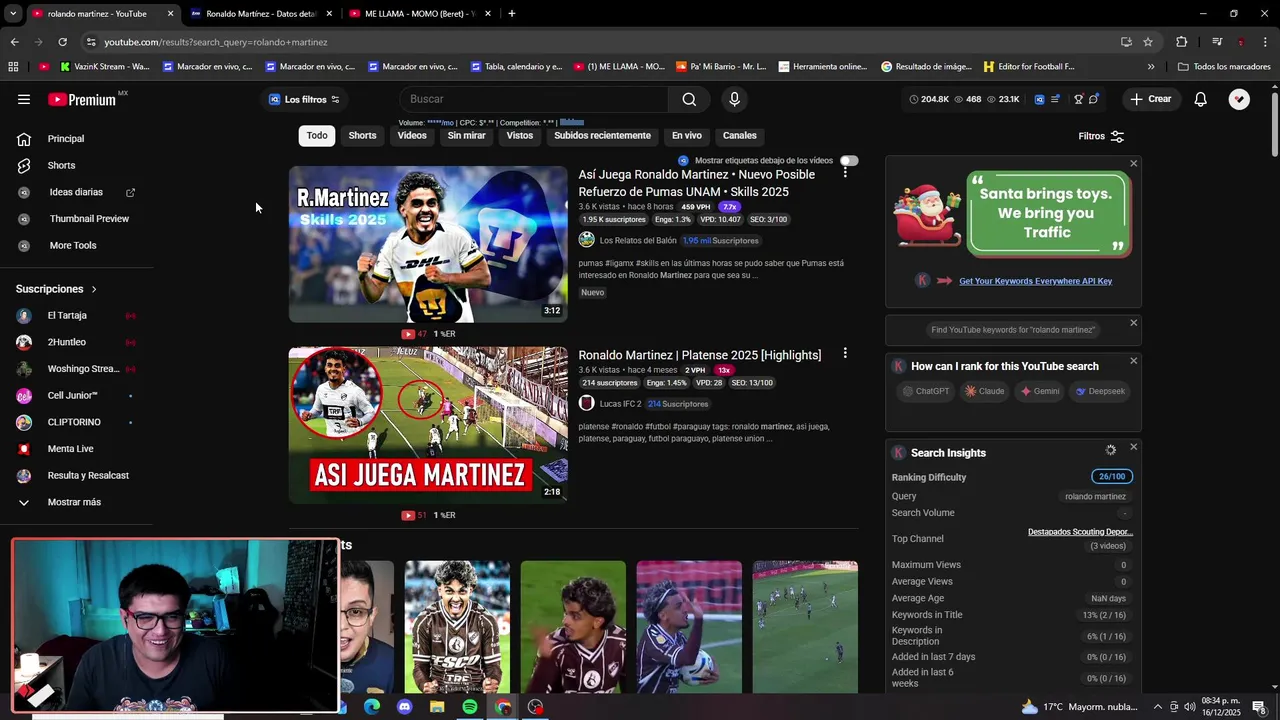Open the account avatar menu
This screenshot has height=720, width=1280.
(1239, 99)
